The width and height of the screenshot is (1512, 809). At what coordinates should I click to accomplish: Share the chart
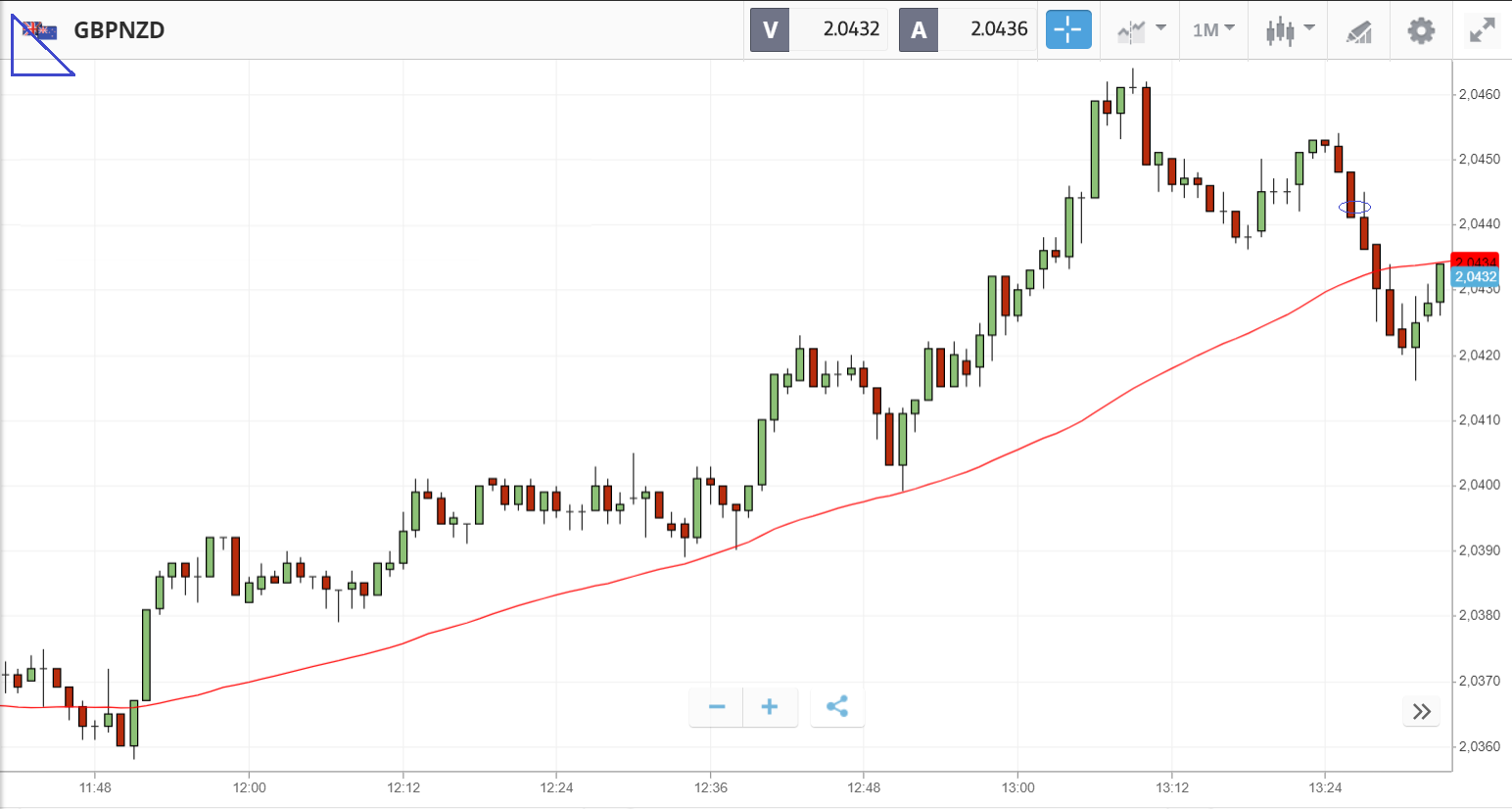[836, 707]
